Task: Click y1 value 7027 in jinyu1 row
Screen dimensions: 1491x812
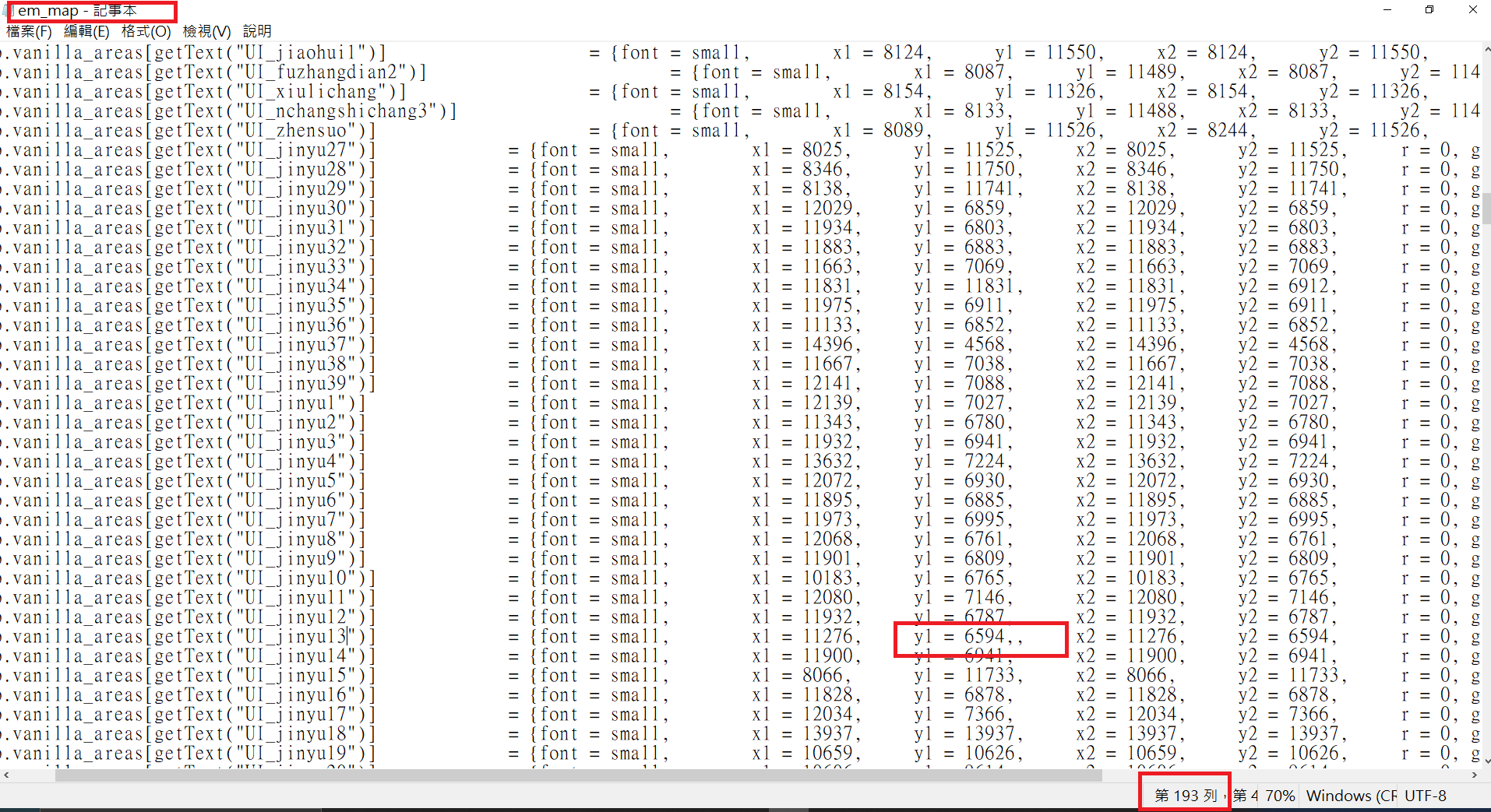Action: [x=985, y=403]
